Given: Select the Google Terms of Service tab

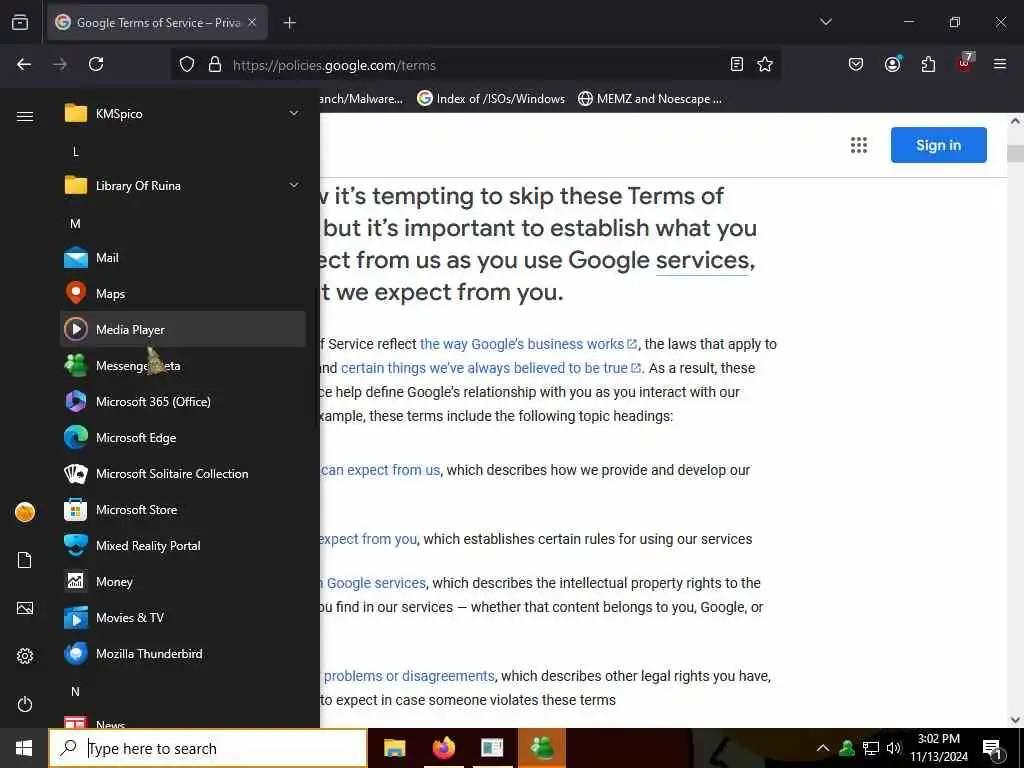Looking at the screenshot, I should (157, 23).
